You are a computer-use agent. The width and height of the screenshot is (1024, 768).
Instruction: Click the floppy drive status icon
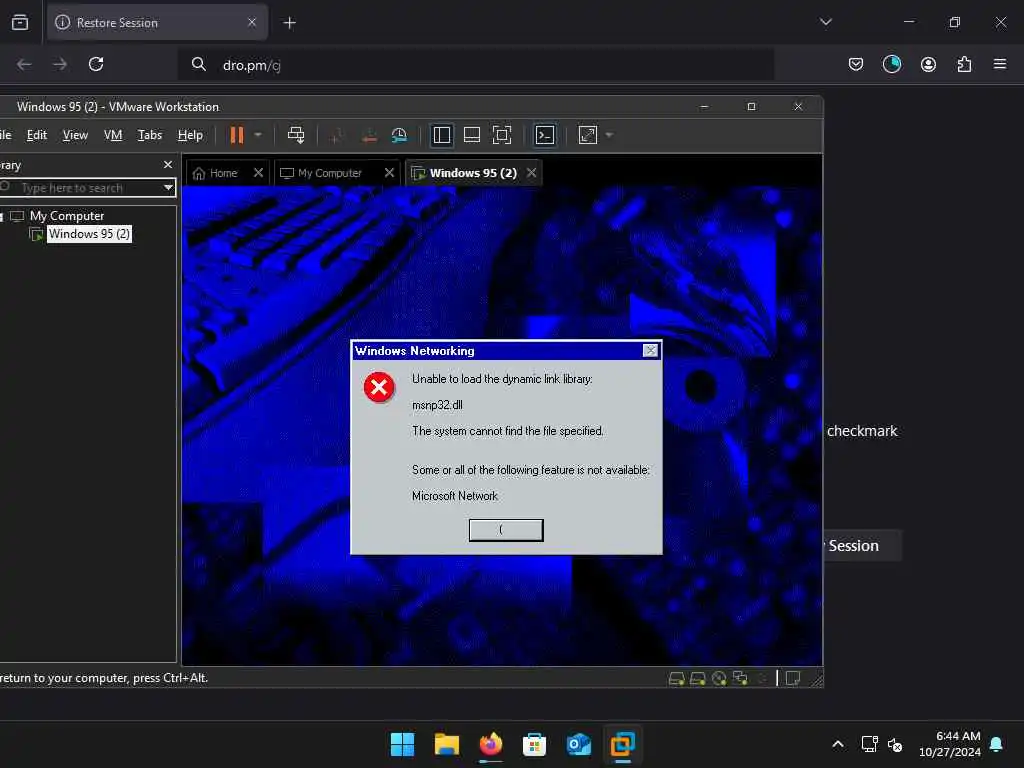point(697,679)
